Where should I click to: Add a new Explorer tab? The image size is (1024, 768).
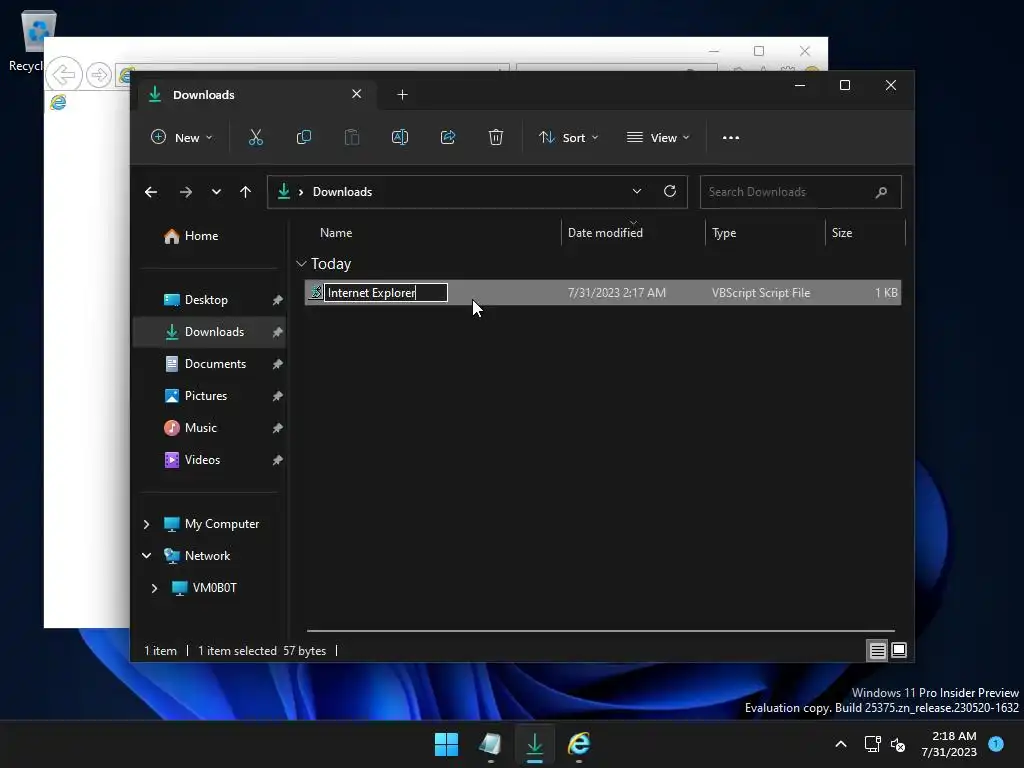402,95
